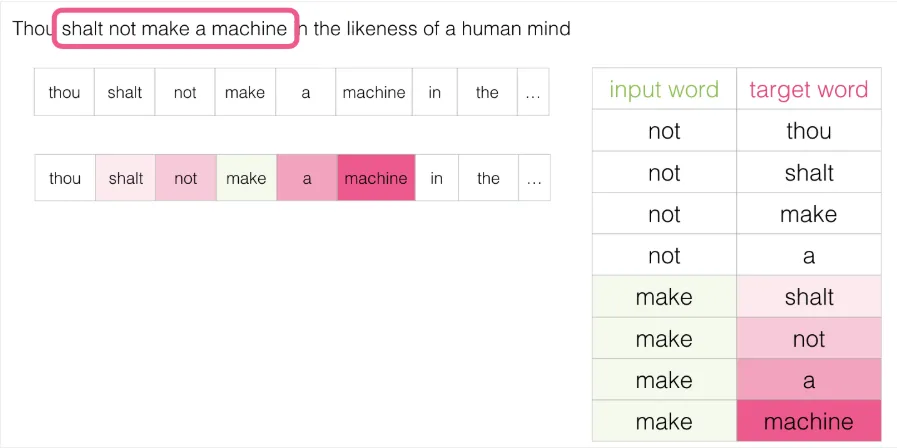Click the "thou" cell in the top word row
This screenshot has width=897, height=448.
(x=64, y=93)
